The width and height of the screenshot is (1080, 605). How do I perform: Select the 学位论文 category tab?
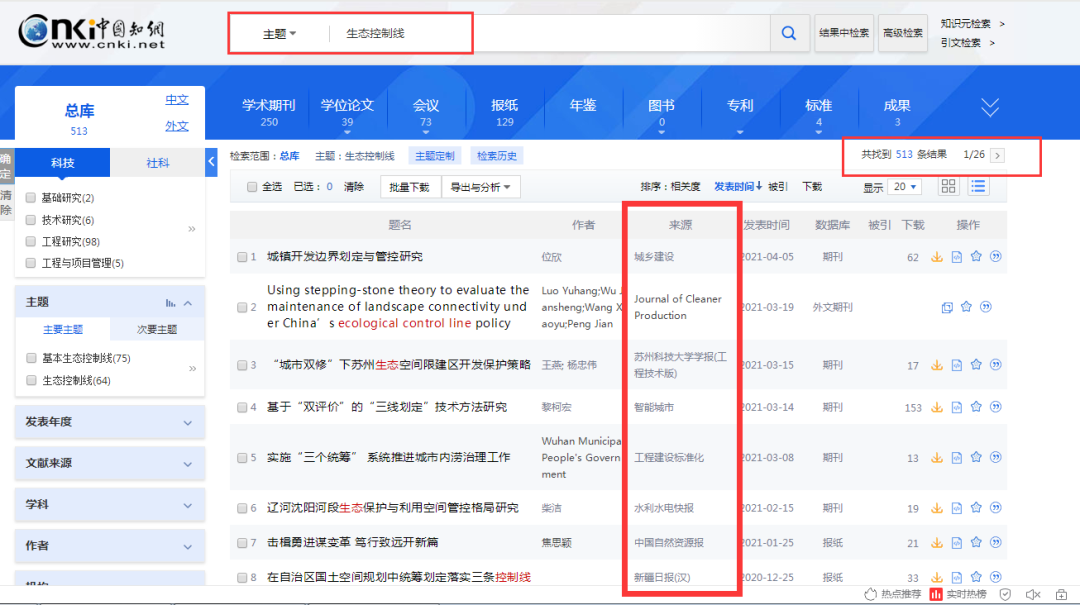click(x=347, y=112)
